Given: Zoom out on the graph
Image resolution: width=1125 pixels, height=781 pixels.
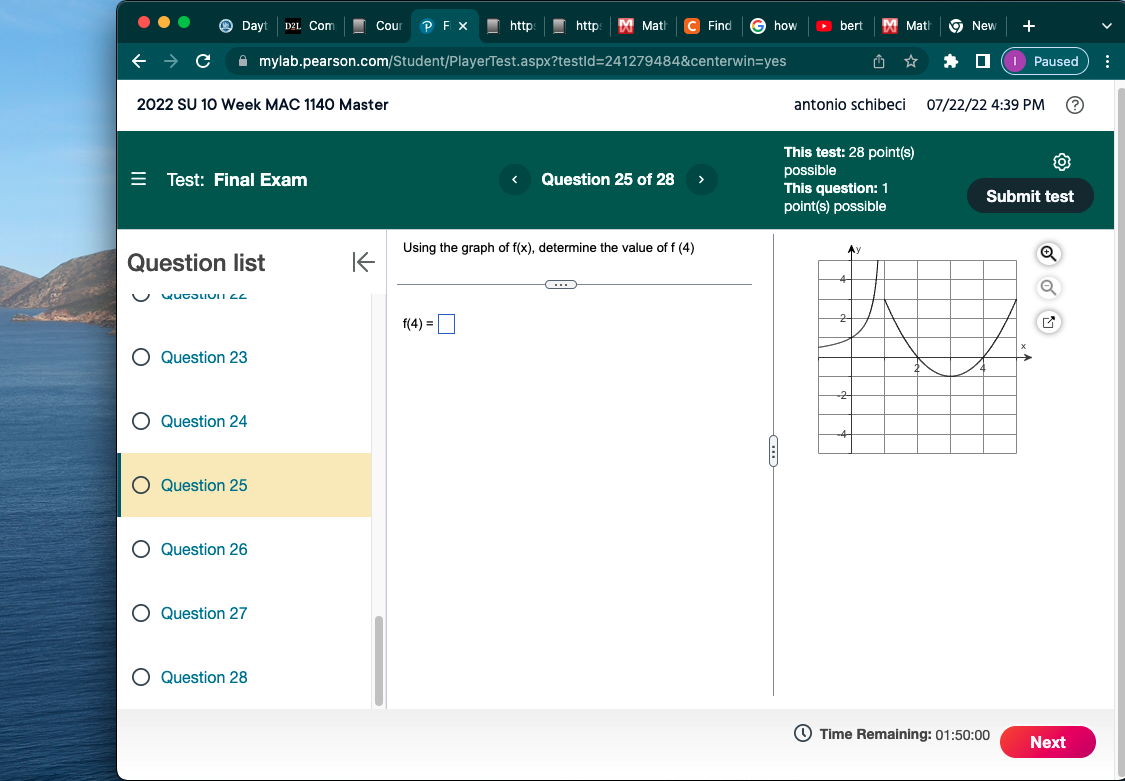Looking at the screenshot, I should click(1048, 288).
